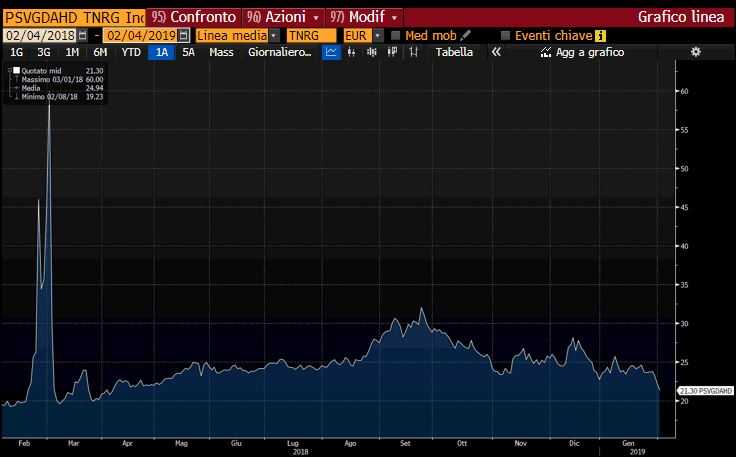
Task: Open the EUR currency dropdown arrow
Action: coord(378,36)
